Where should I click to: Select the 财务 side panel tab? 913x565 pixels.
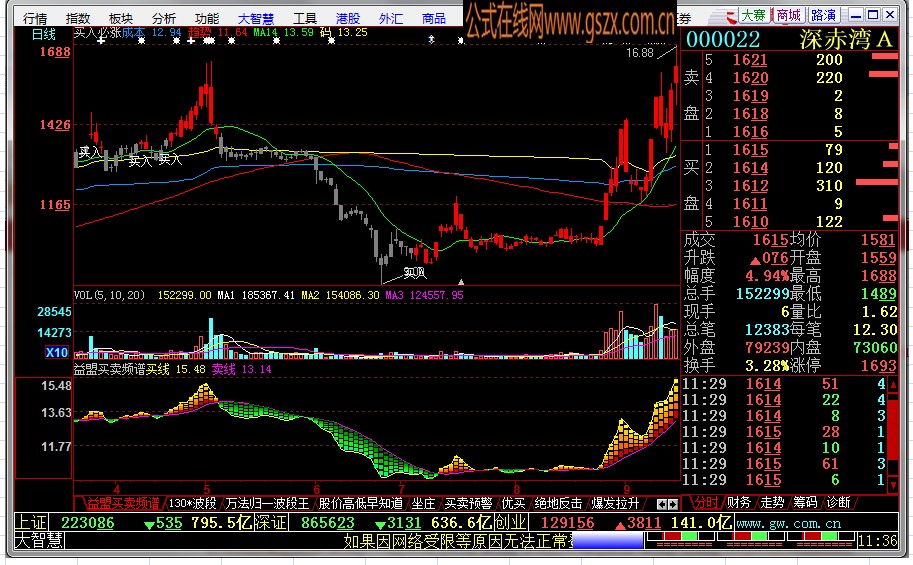tap(739, 502)
